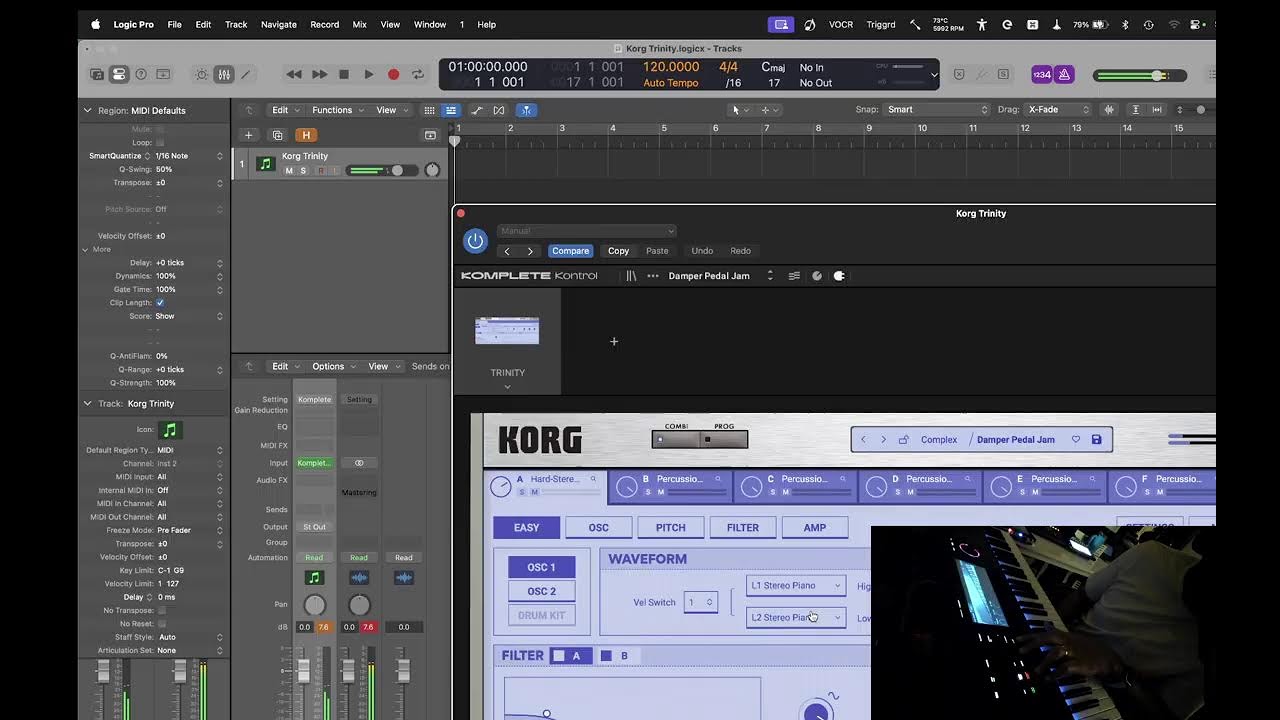
Task: Click the Korg Trinity track pan knob
Action: point(432,170)
